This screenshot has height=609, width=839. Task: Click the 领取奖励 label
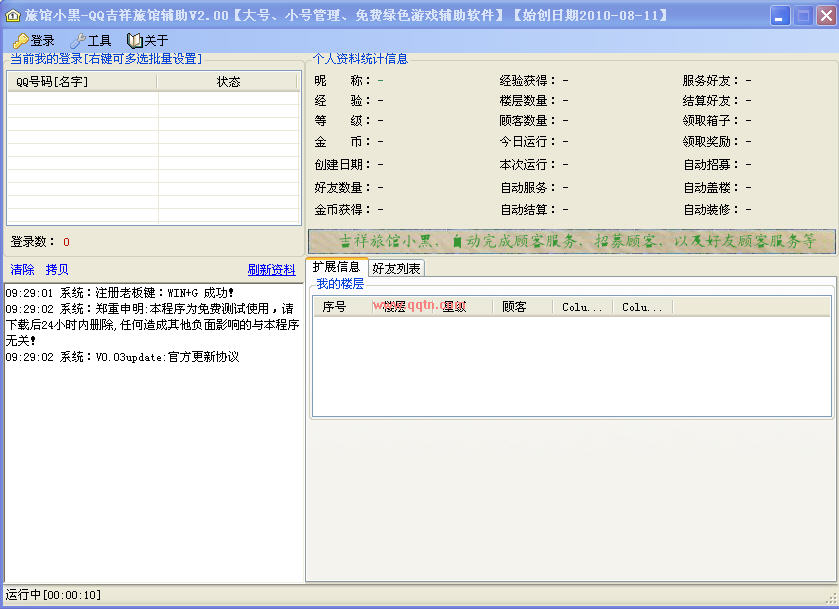pyautogui.click(x=711, y=141)
